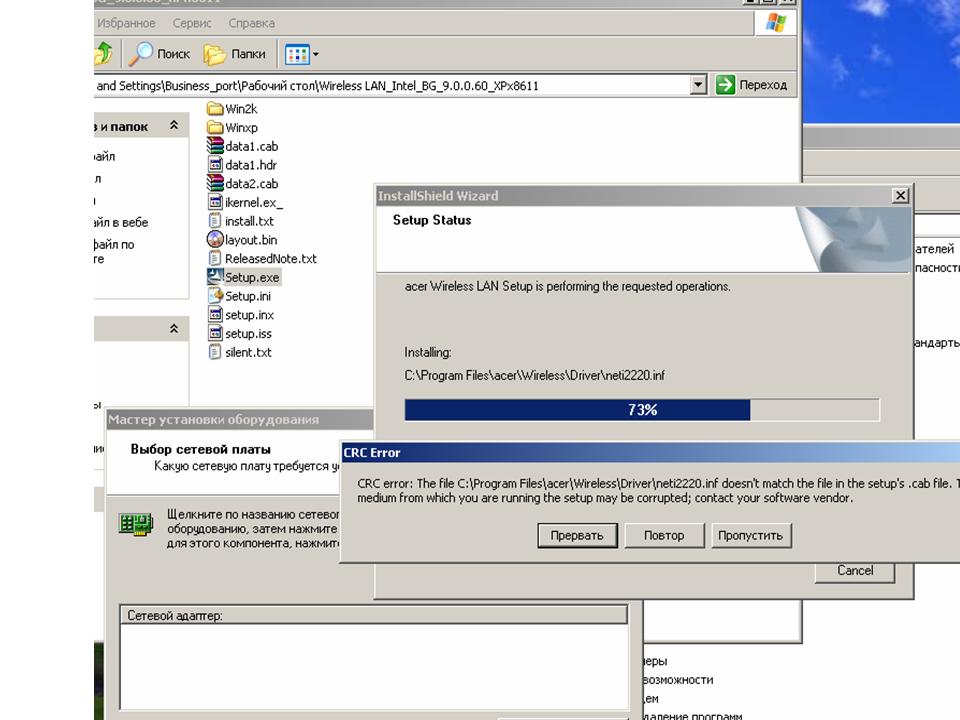The image size is (960, 720).
Task: Select the ikernel.ex_ file icon
Action: tap(215, 202)
